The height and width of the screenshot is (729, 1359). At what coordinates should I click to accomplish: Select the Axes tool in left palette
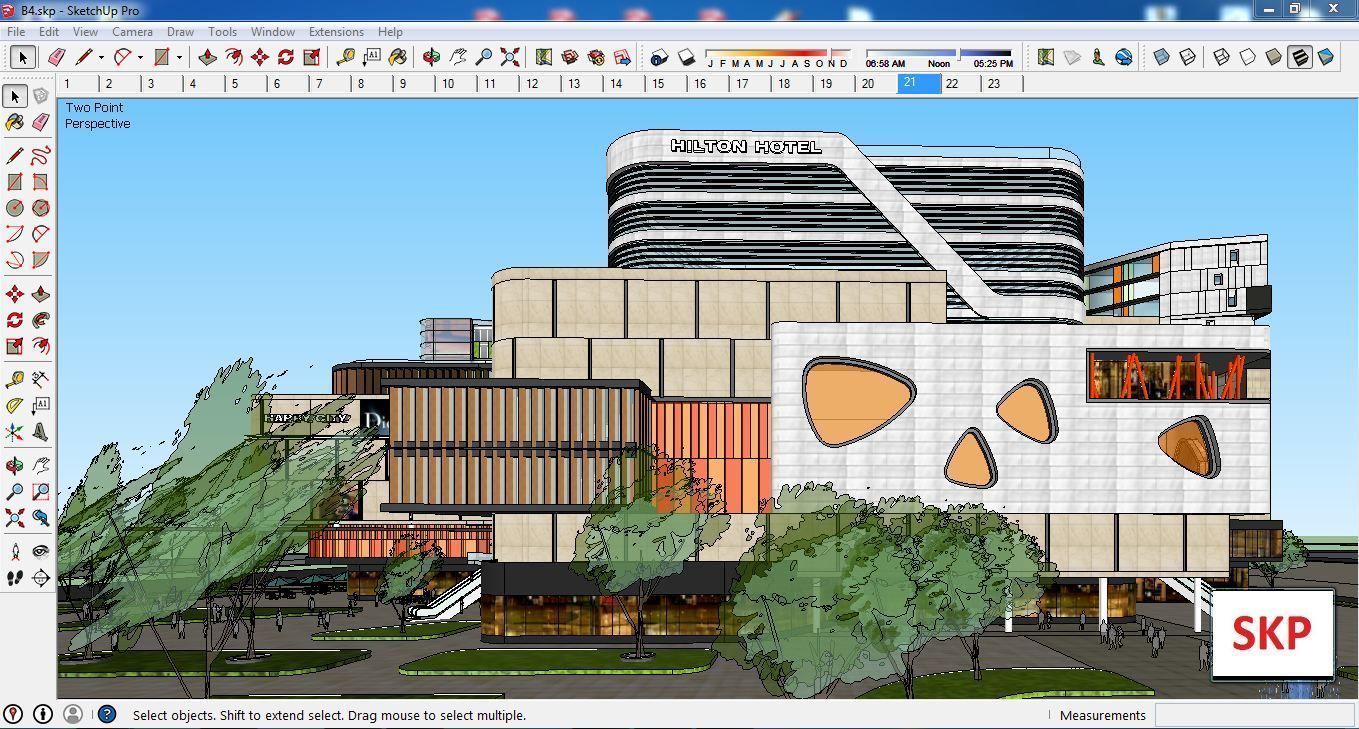[14, 432]
